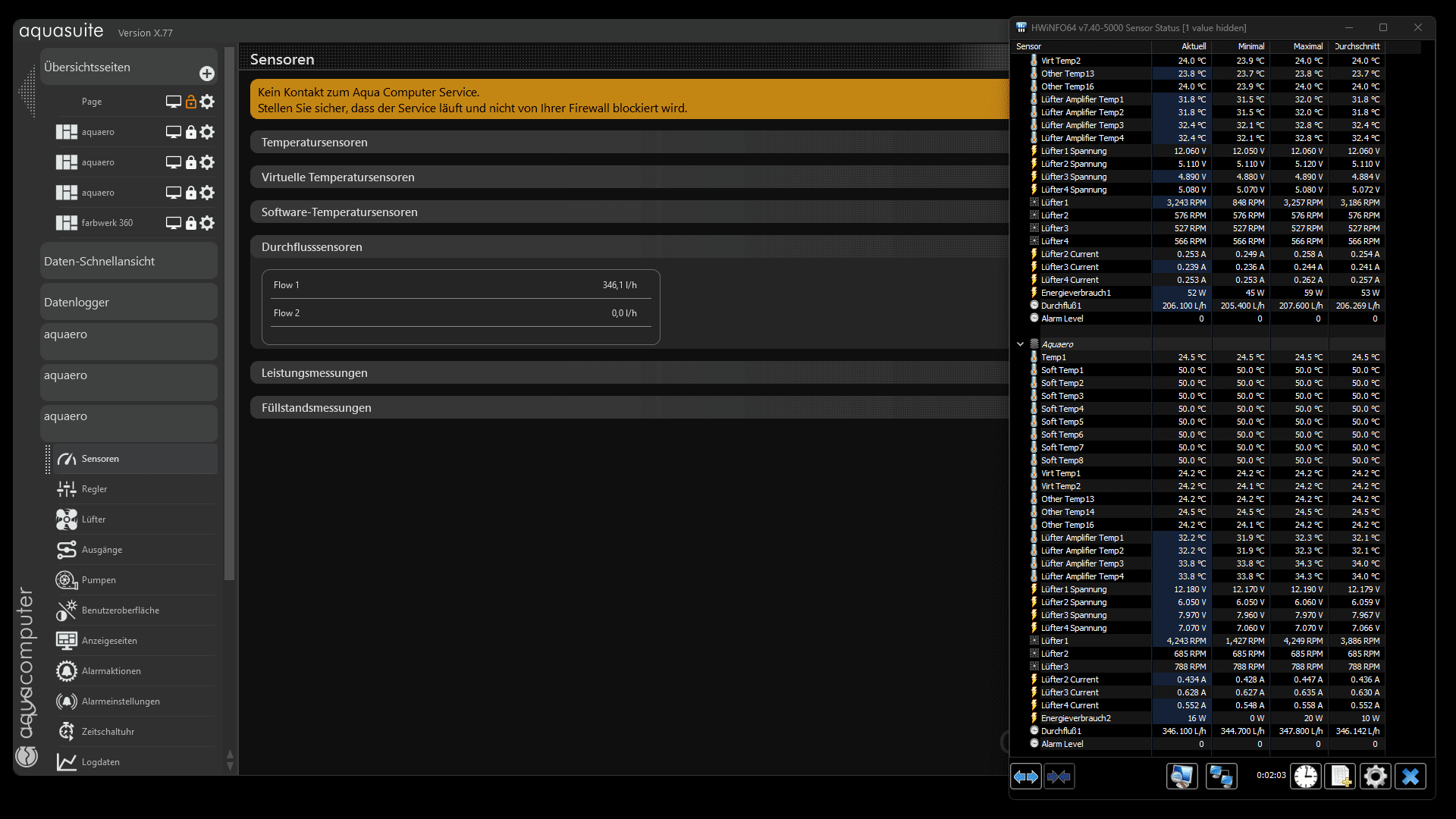Add a new overview page with plus icon
The height and width of the screenshot is (819, 1456).
pyautogui.click(x=206, y=74)
